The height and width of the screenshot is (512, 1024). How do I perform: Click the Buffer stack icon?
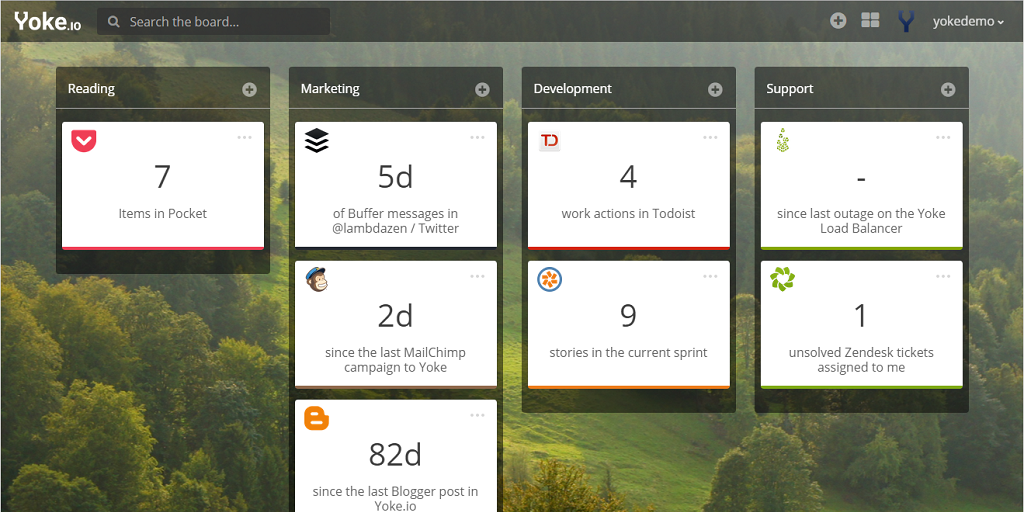click(317, 141)
